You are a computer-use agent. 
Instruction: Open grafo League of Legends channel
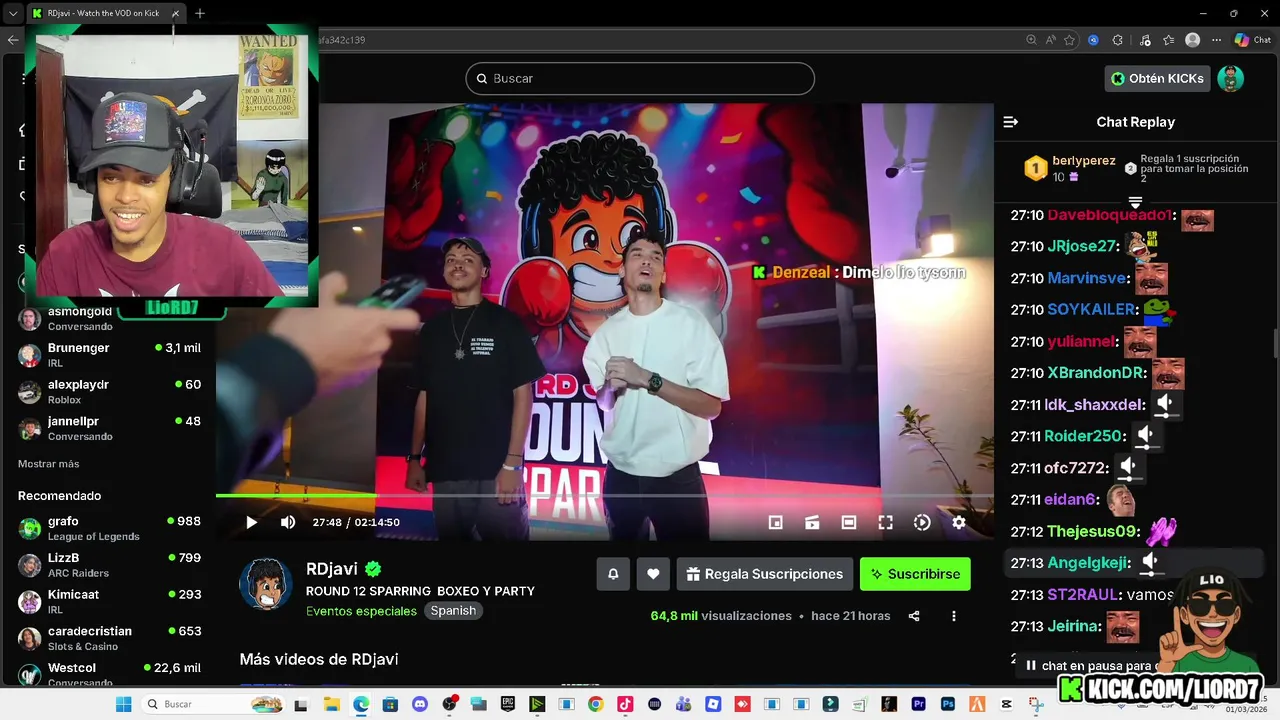pos(109,528)
